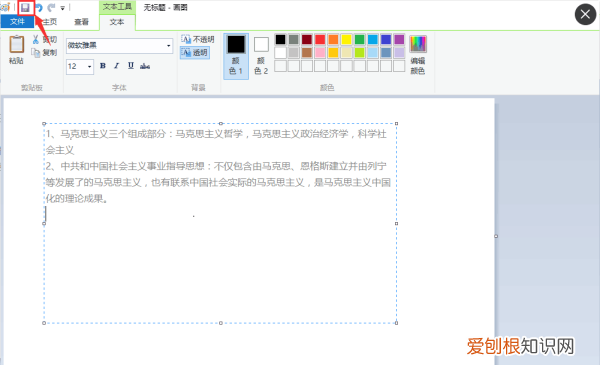
Task: Click text line 化的理论成果。
Action: pyautogui.click(x=77, y=199)
